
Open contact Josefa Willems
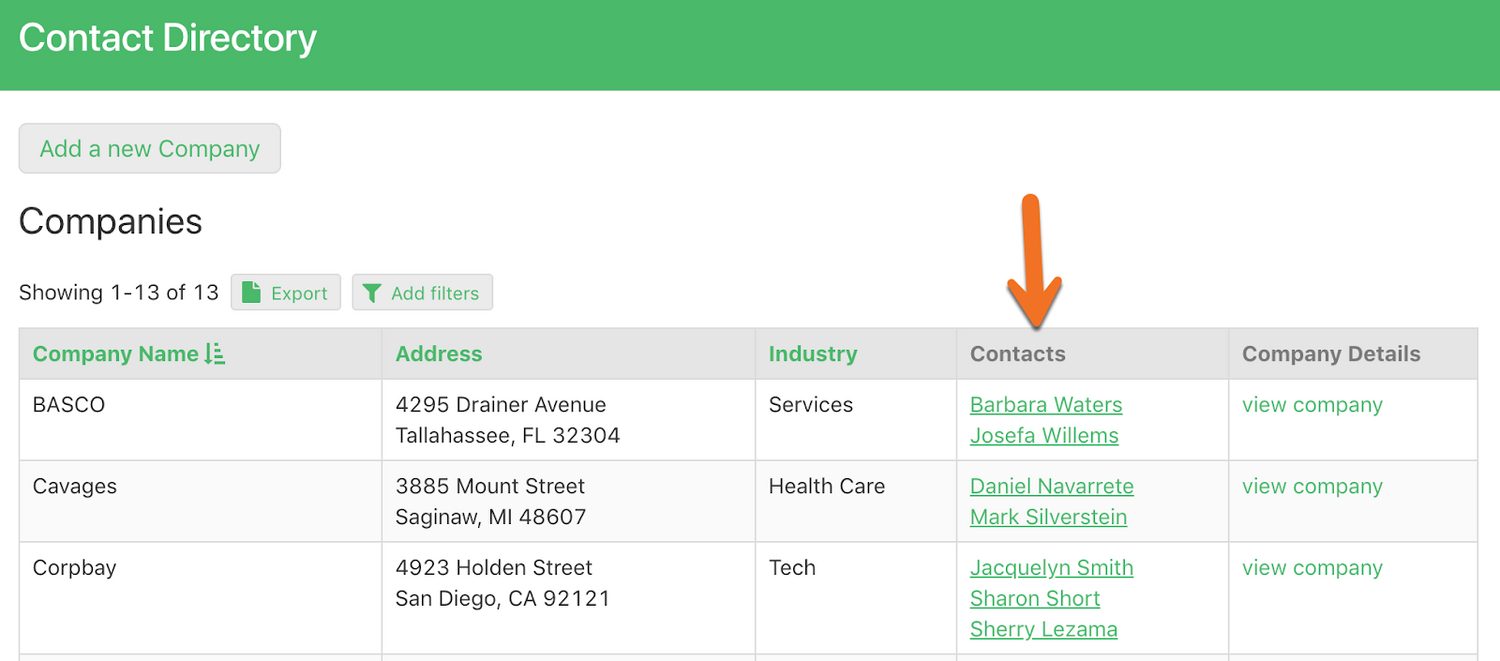[x=1044, y=436]
